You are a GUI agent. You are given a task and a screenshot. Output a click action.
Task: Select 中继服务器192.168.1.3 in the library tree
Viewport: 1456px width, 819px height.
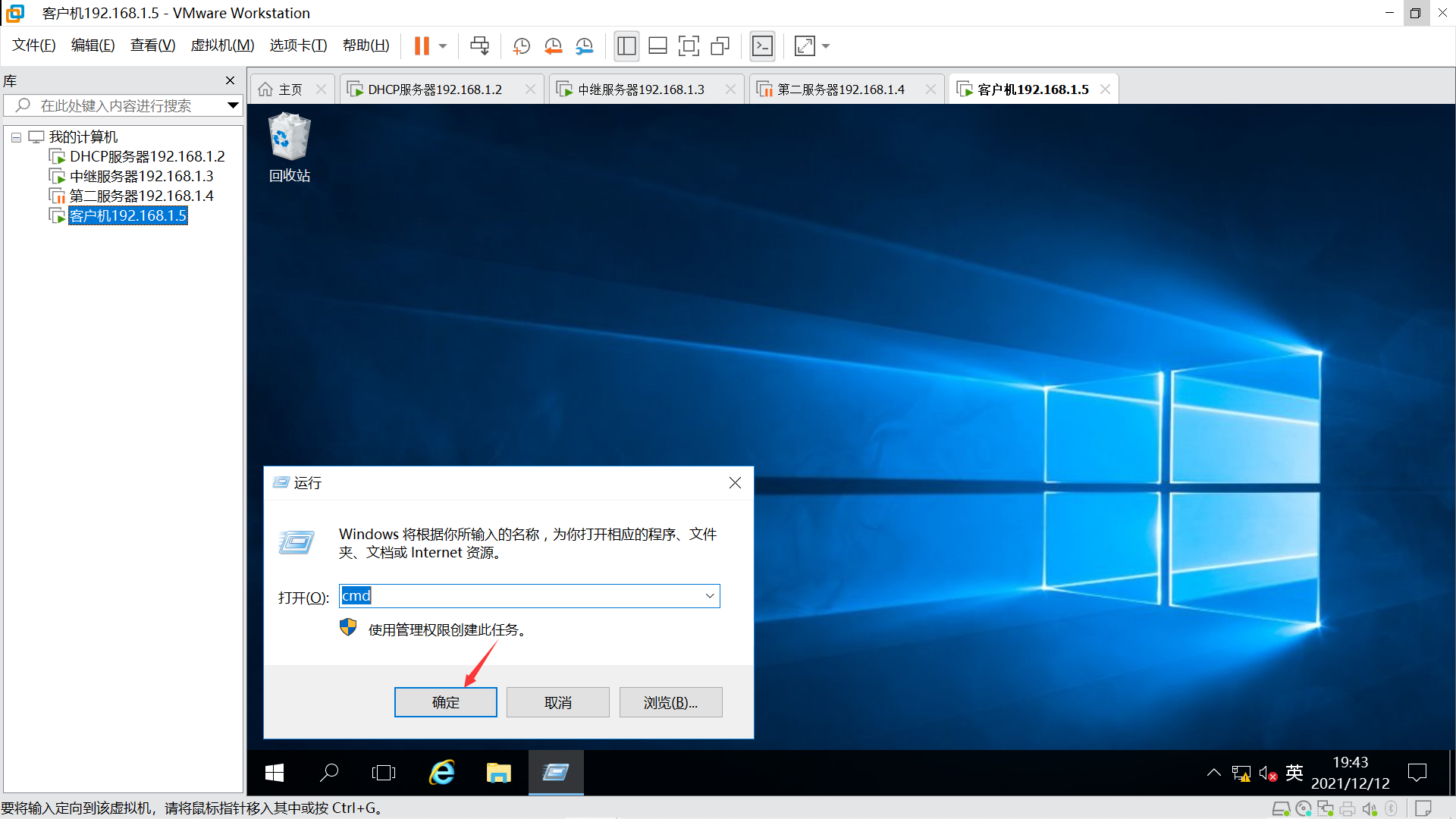point(141,176)
